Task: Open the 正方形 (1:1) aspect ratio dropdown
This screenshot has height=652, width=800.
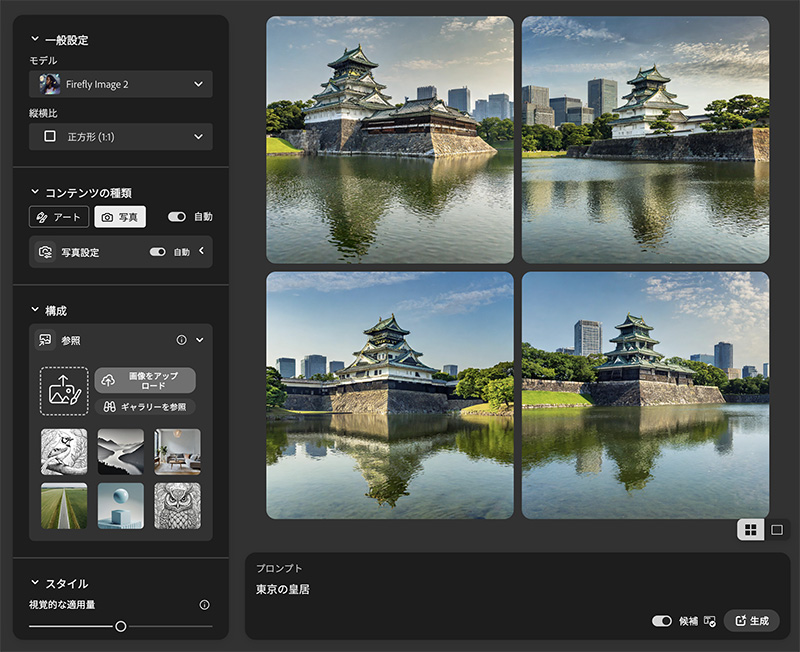Action: [x=120, y=136]
